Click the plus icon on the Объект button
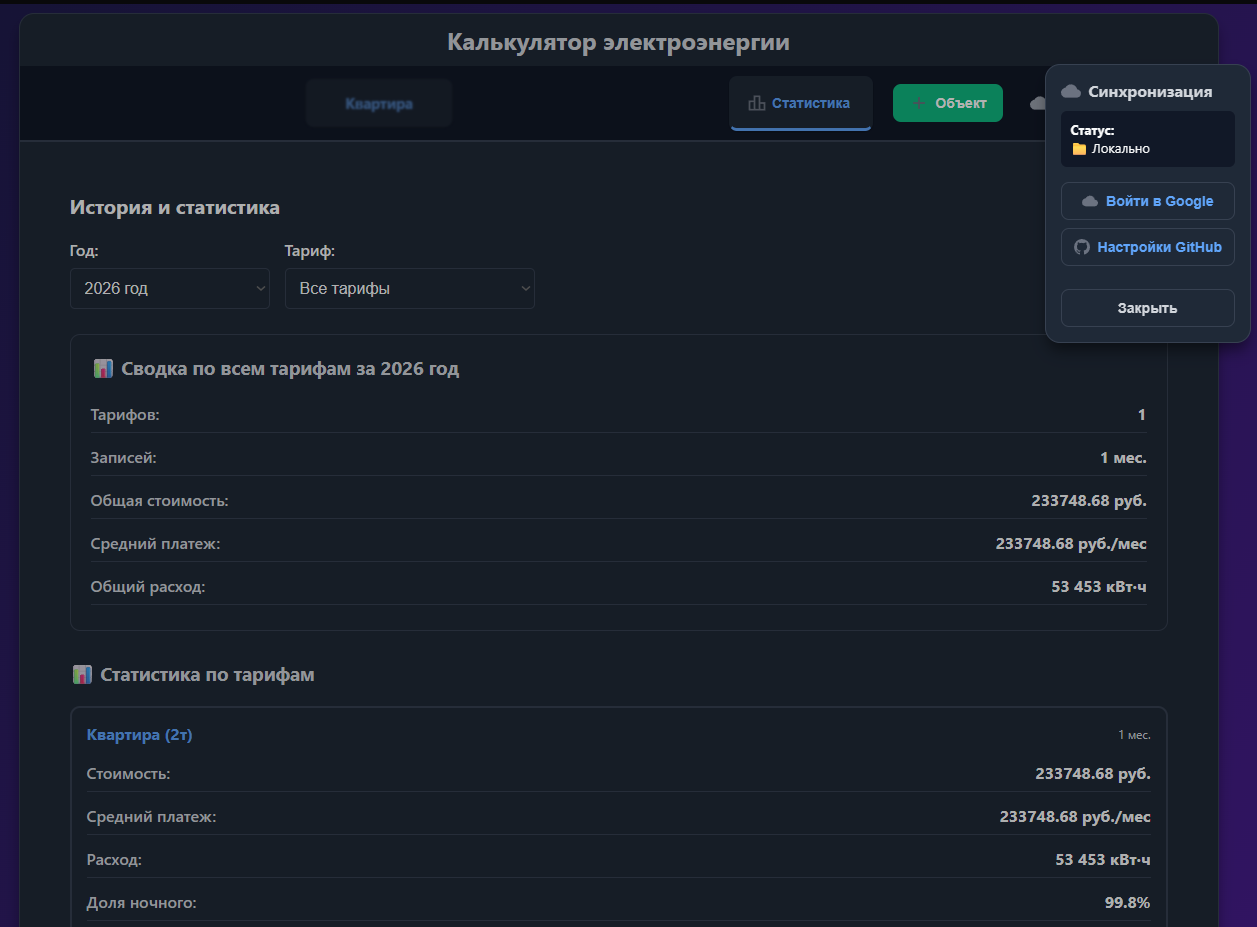Image resolution: width=1257 pixels, height=927 pixels. pyautogui.click(x=919, y=103)
